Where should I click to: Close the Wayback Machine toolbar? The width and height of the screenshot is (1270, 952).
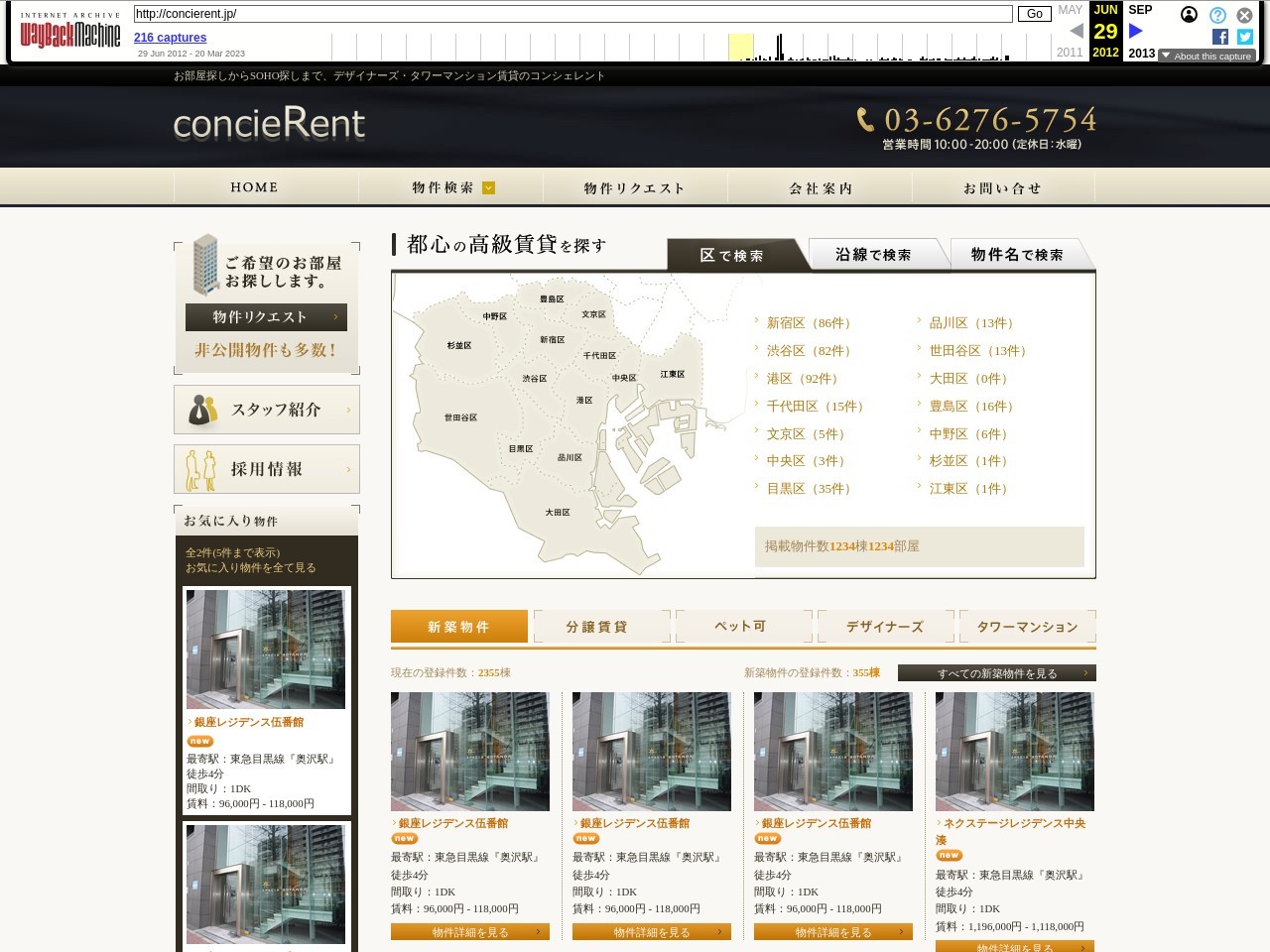1244,15
